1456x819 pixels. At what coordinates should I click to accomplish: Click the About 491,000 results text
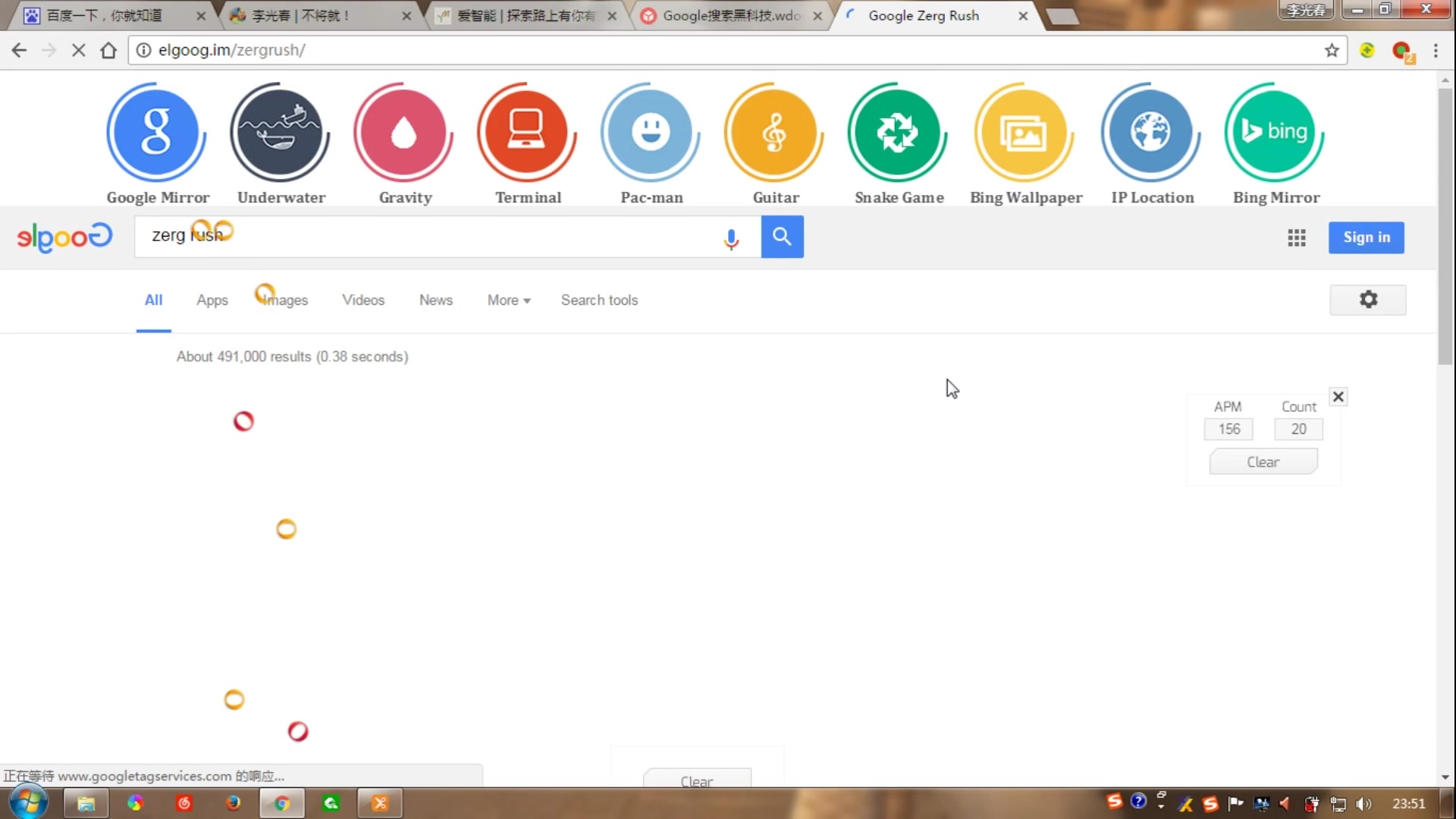click(x=292, y=356)
